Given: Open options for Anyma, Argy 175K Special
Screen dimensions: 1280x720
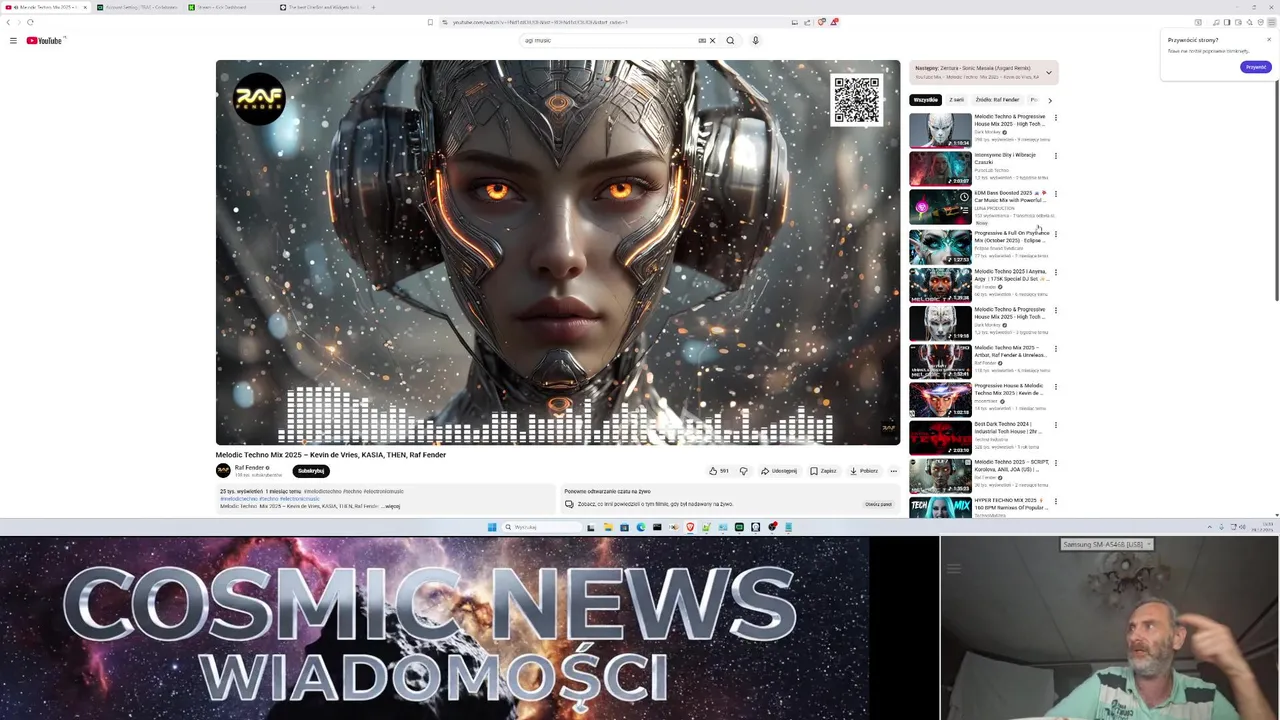Looking at the screenshot, I should (1055, 272).
